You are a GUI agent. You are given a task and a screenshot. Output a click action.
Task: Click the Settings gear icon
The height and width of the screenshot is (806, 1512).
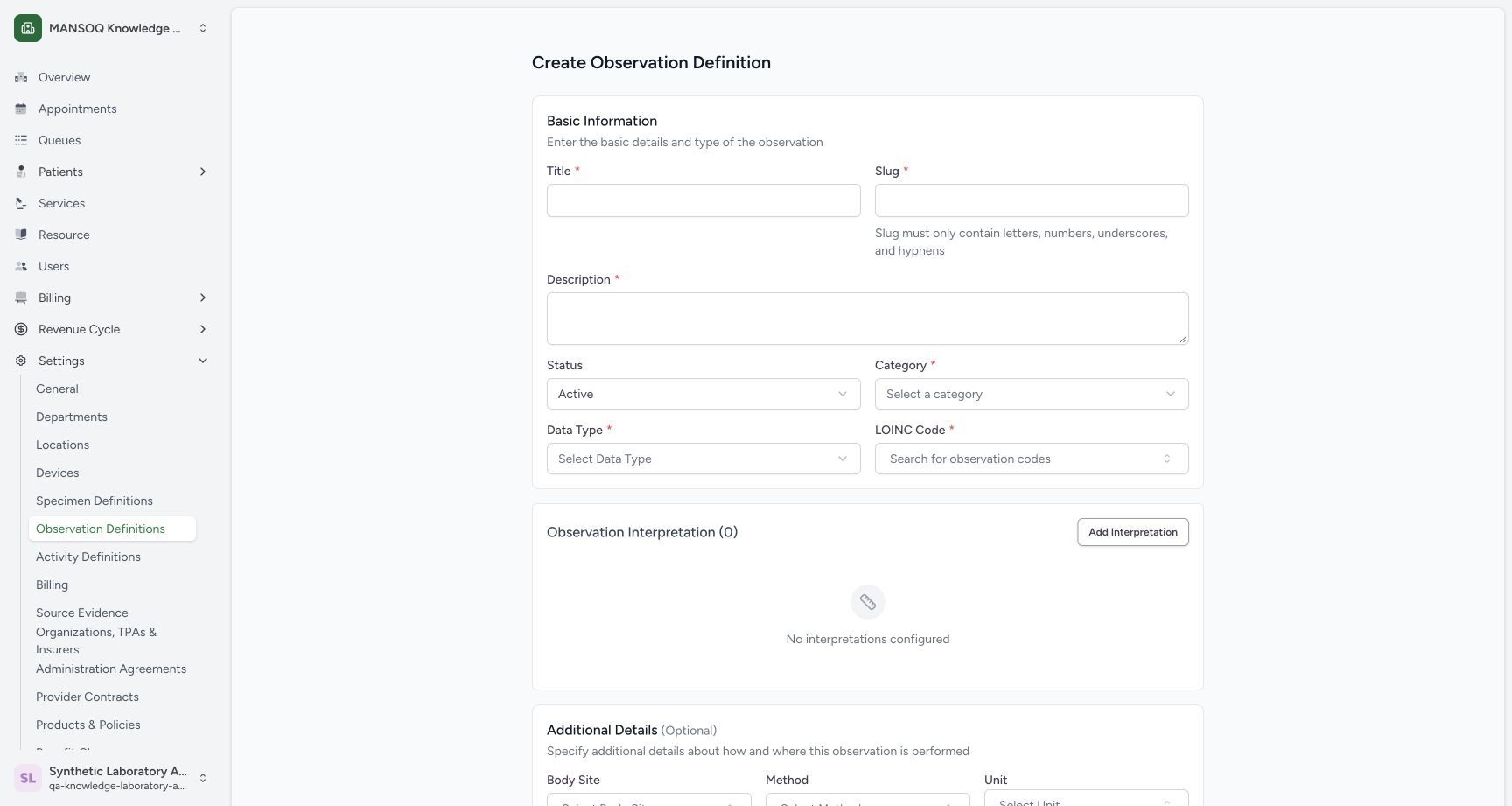21,361
